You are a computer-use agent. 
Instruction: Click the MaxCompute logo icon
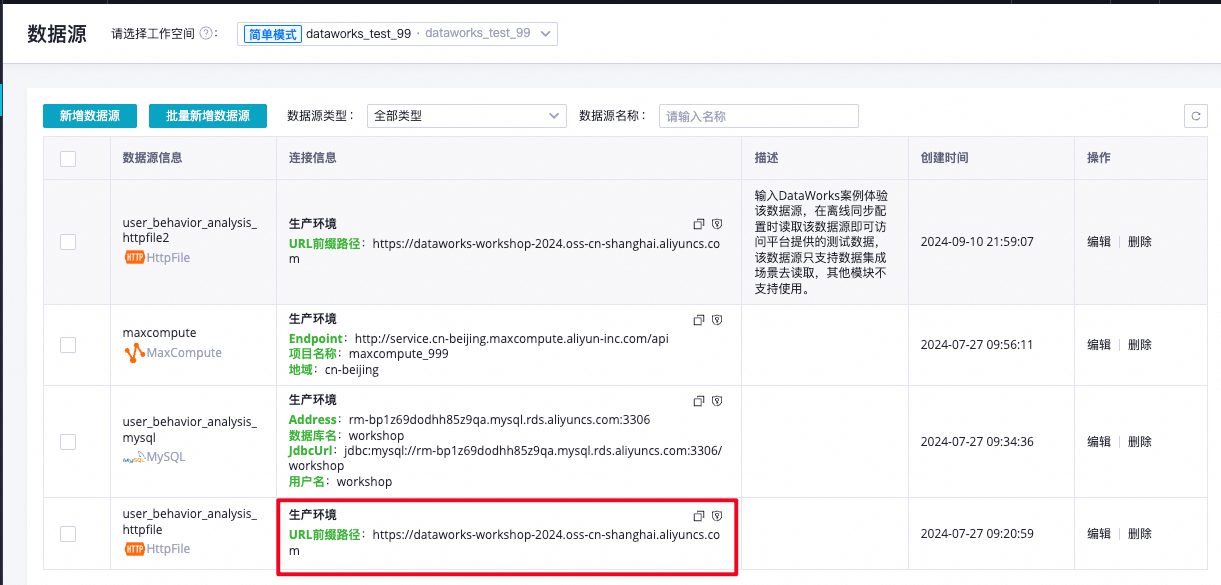click(135, 353)
